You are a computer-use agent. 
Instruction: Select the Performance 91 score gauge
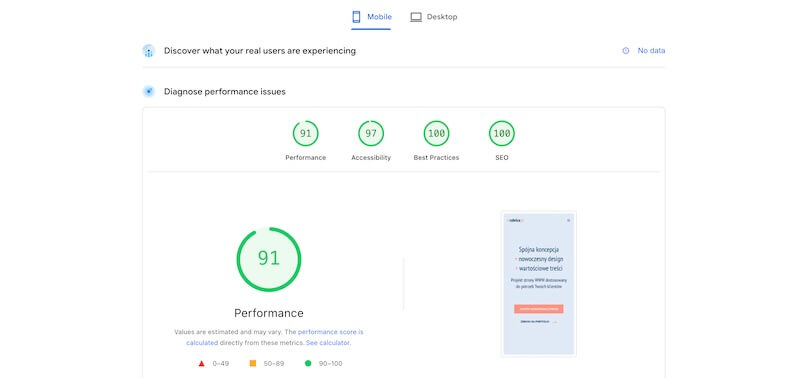point(306,134)
